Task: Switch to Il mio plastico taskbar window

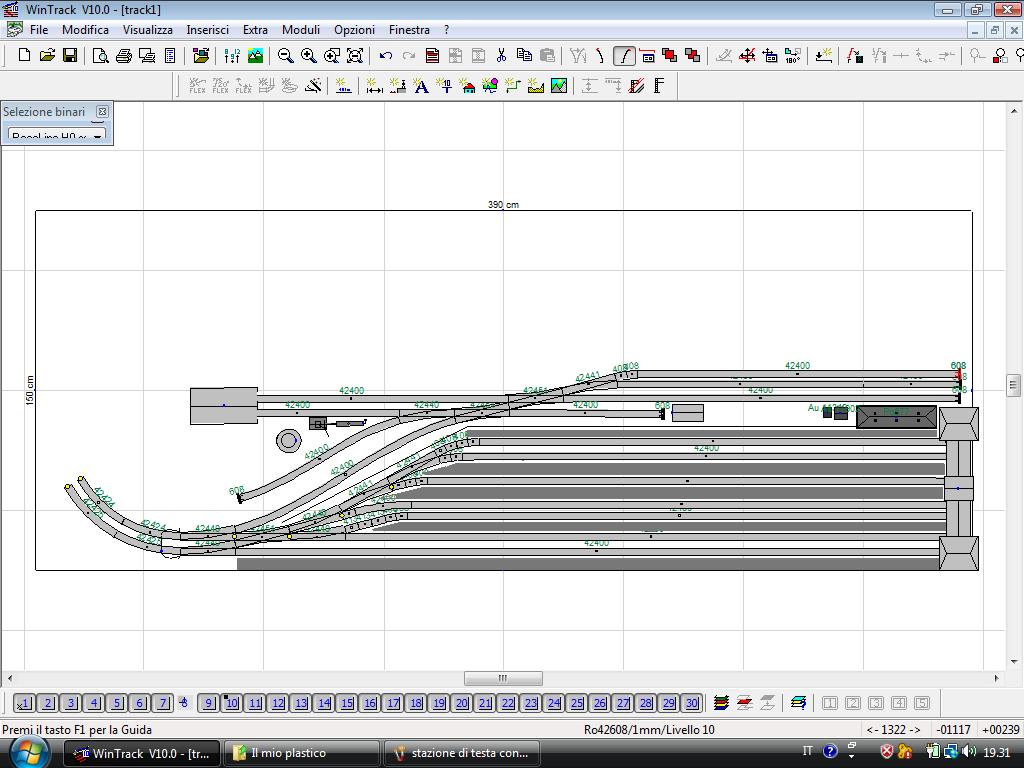Action: [301, 753]
